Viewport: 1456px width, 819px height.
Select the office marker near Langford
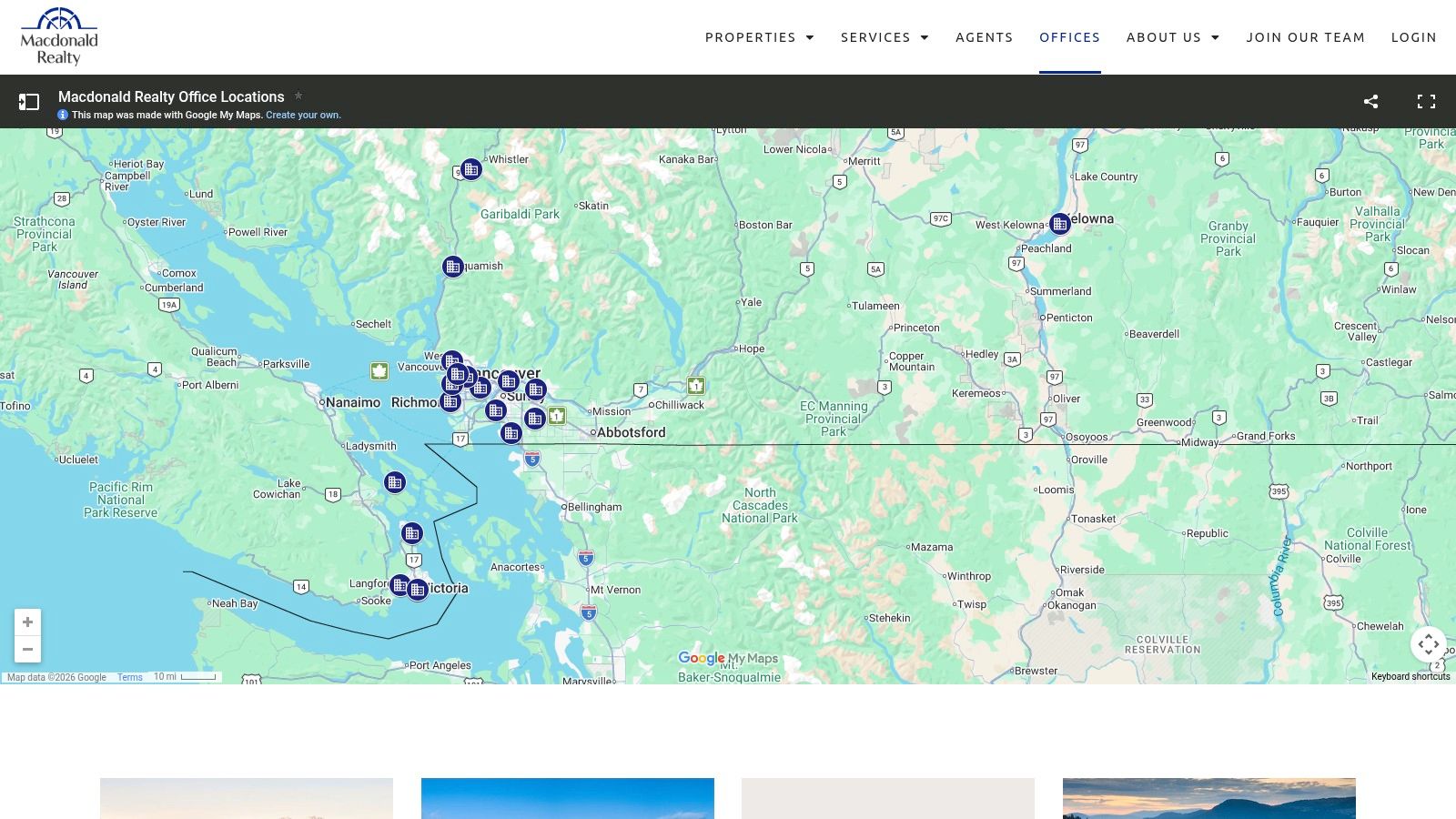click(399, 585)
